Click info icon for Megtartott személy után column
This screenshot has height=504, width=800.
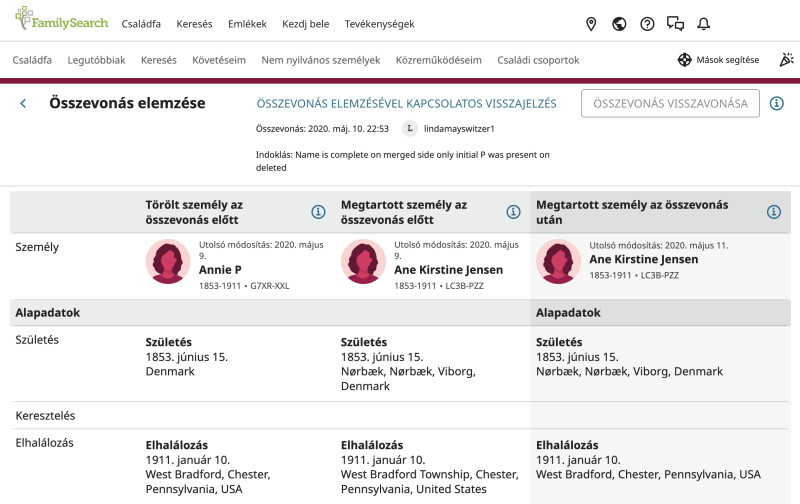point(773,212)
